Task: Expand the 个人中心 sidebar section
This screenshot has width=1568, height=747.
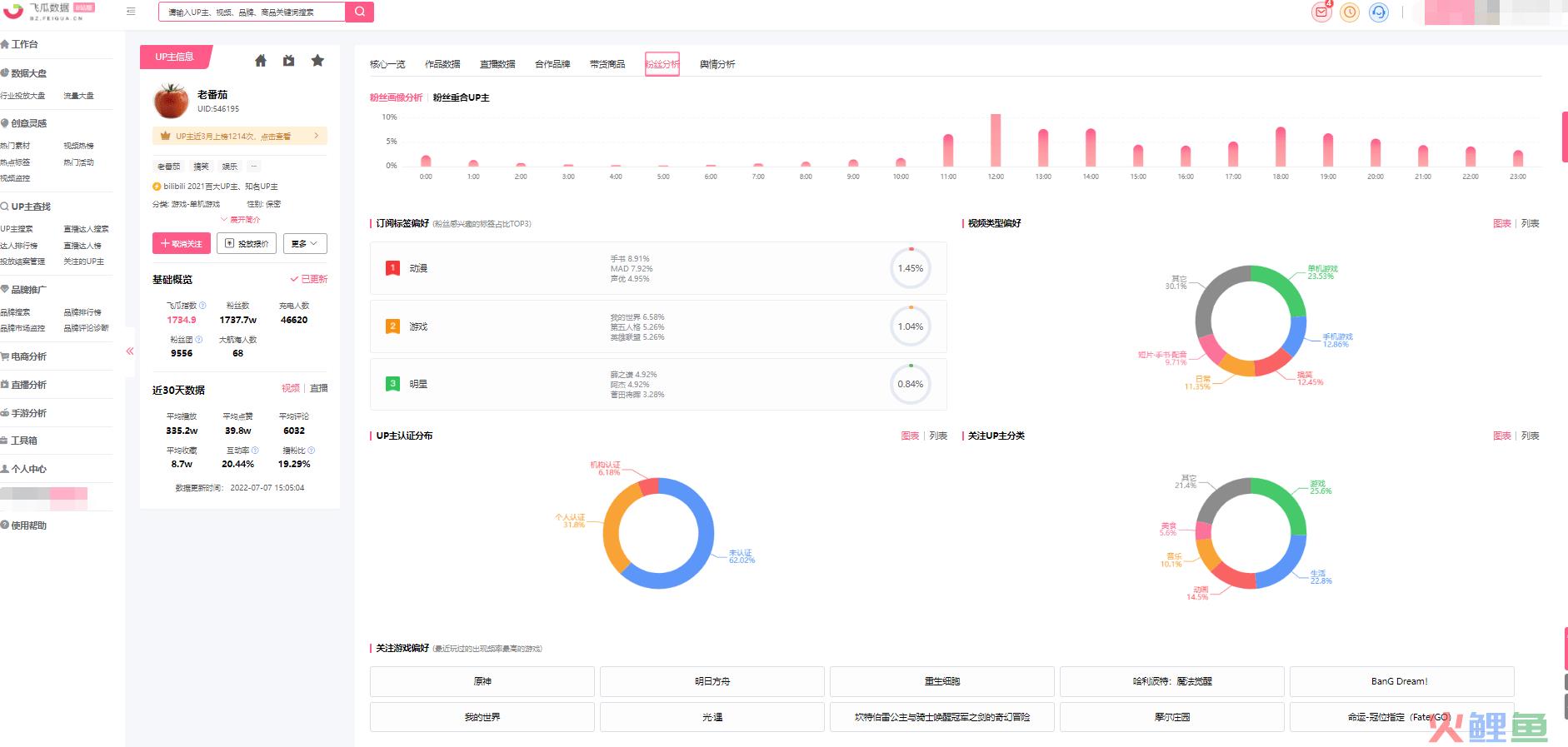Action: pos(29,469)
